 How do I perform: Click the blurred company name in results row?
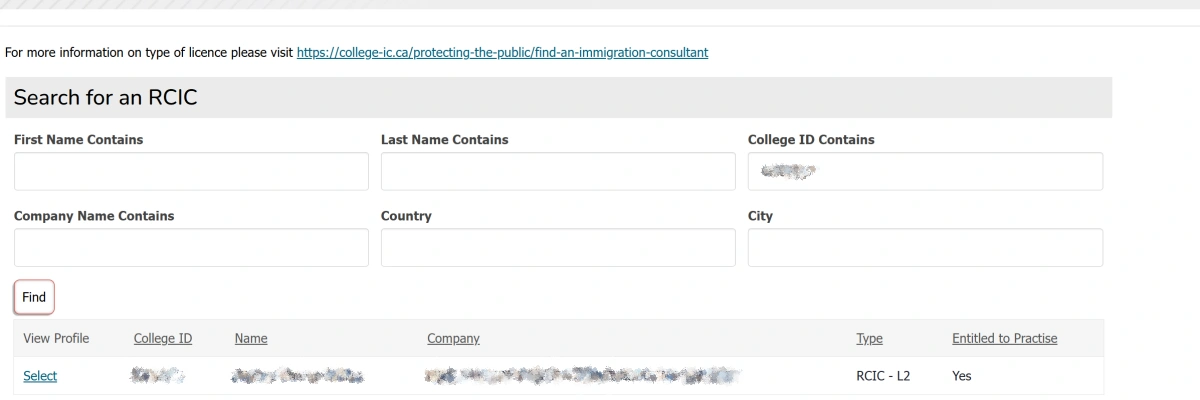(x=584, y=376)
